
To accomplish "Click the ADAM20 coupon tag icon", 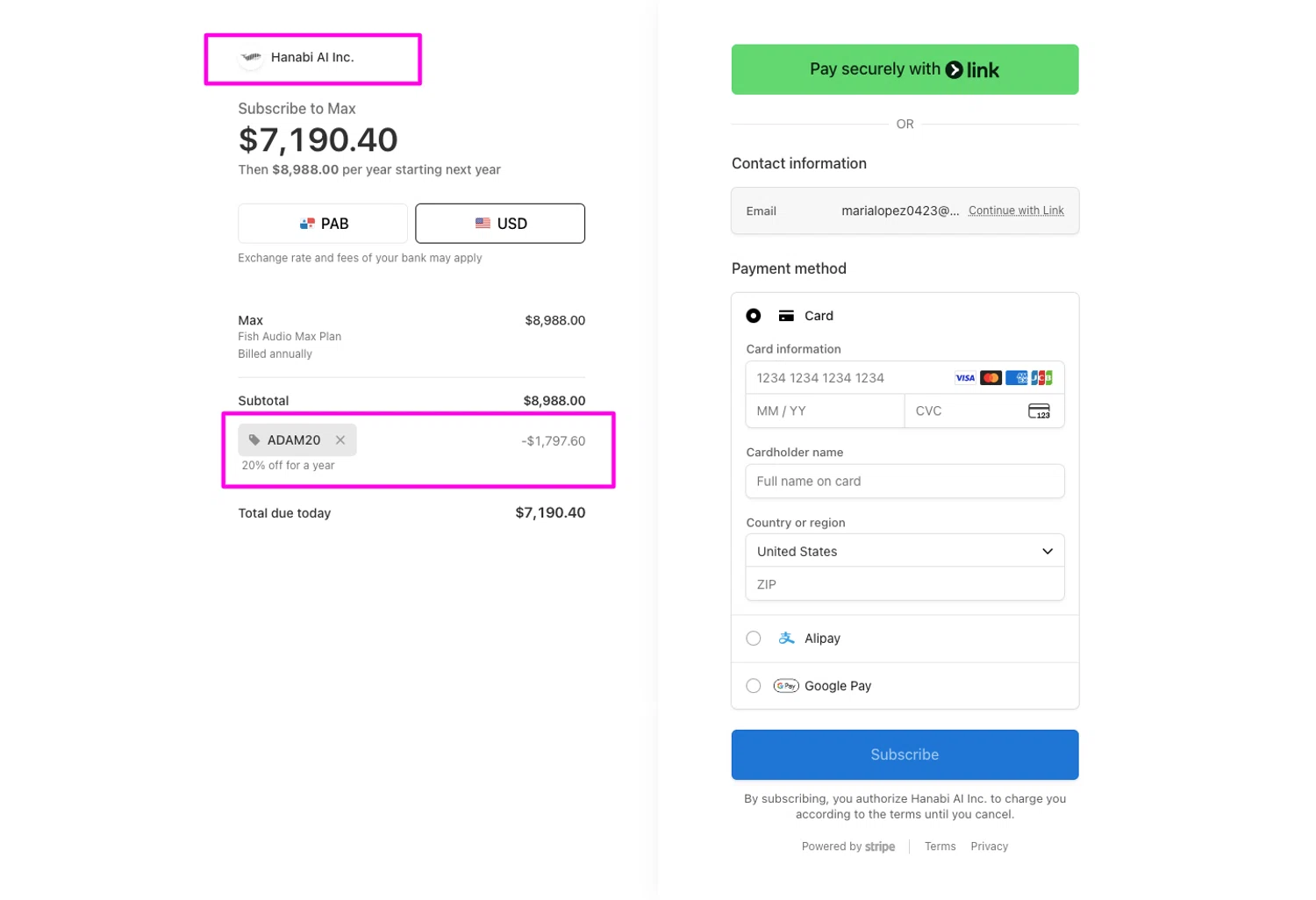I will click(254, 440).
